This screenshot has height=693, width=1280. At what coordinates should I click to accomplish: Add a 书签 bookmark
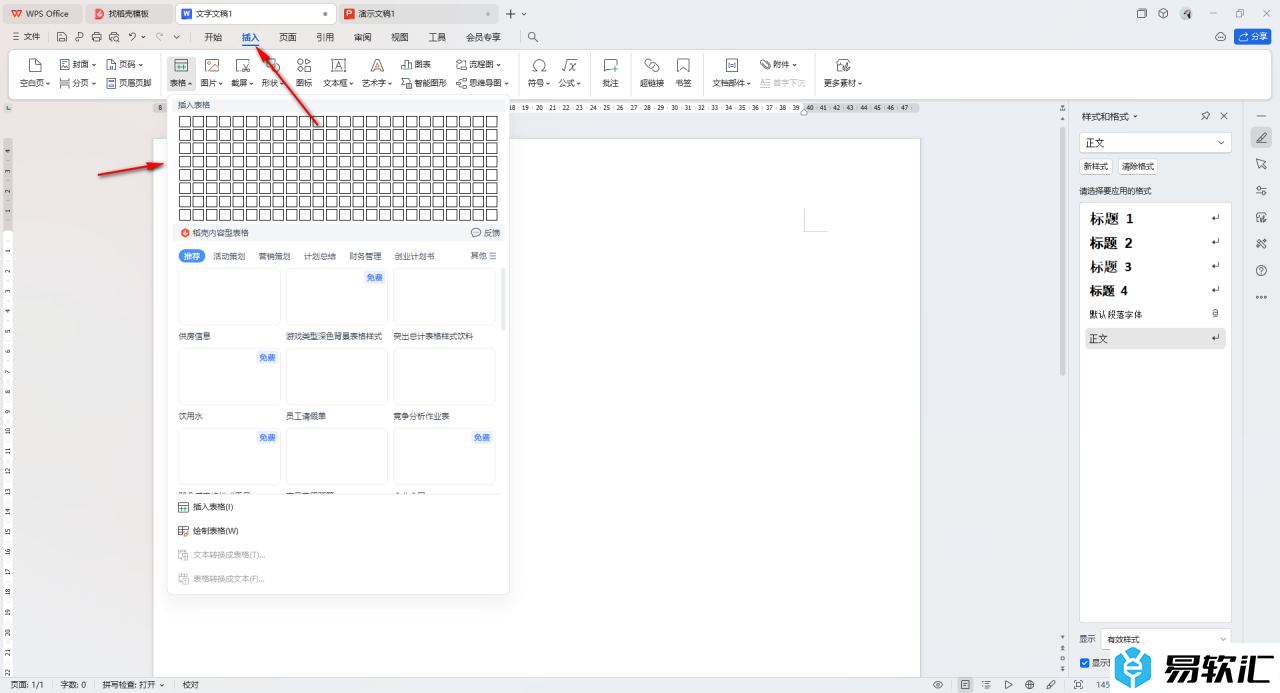(683, 72)
